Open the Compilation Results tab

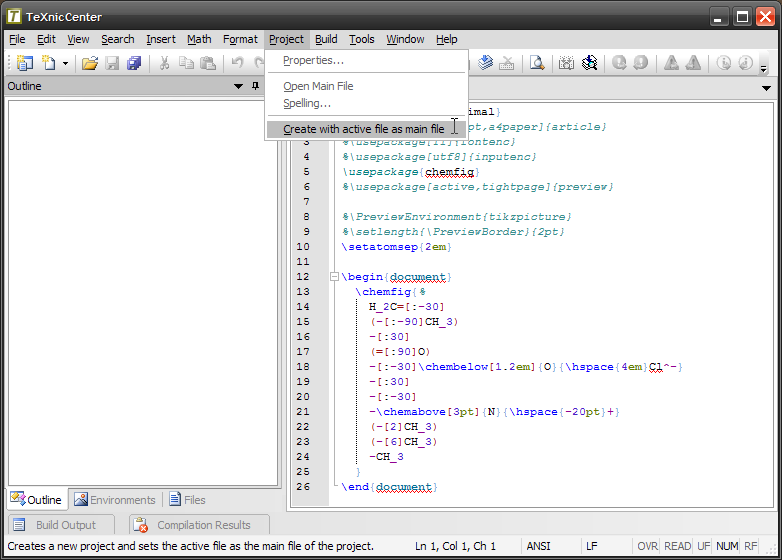[x=199, y=525]
